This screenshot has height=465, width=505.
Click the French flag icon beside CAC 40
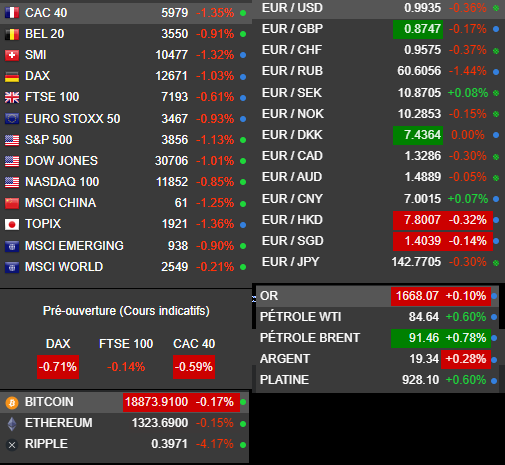(12, 13)
